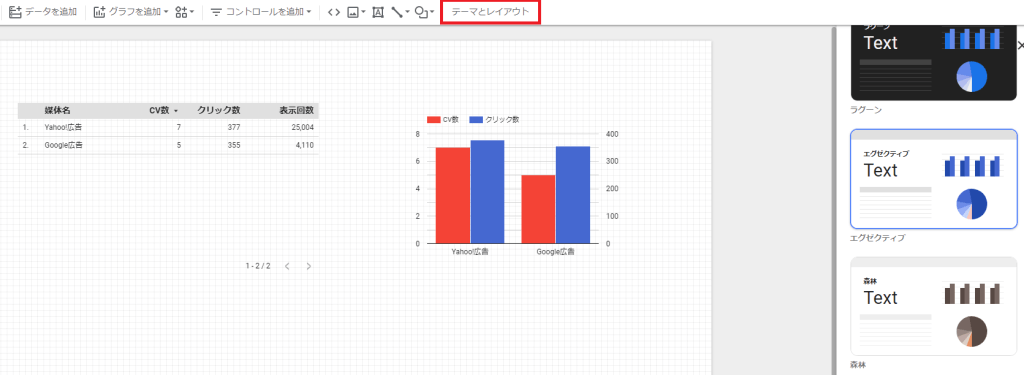
Task: Expand the コントロールを追加 dropdown
Action: [261, 12]
